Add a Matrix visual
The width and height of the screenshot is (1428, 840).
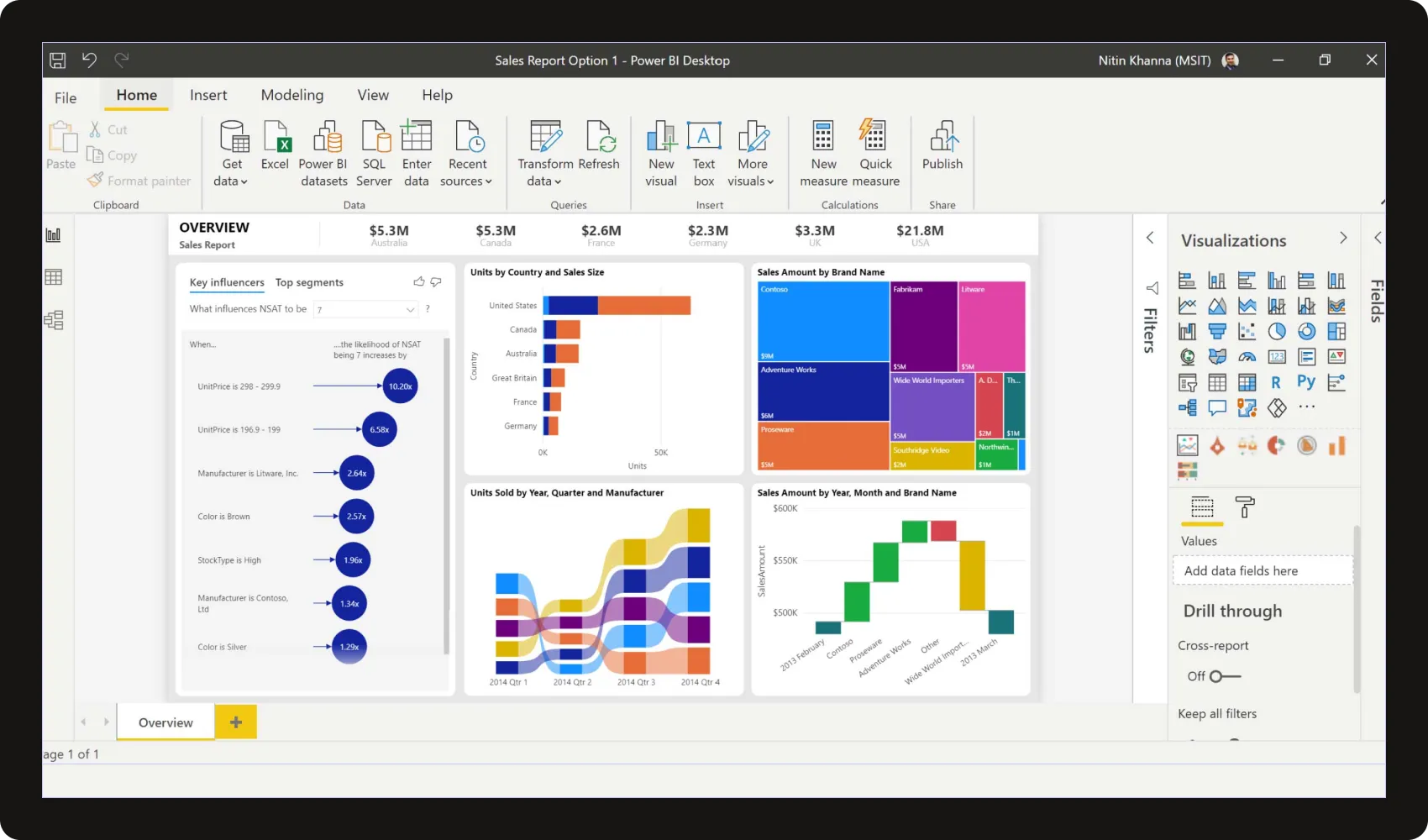coord(1247,382)
